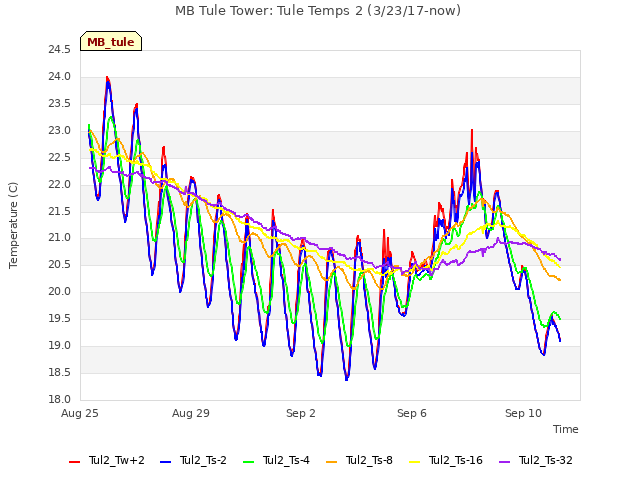Click the yellow Tul2_Ts-16 legend swatch
This screenshot has height=480, width=640.
tap(415, 462)
